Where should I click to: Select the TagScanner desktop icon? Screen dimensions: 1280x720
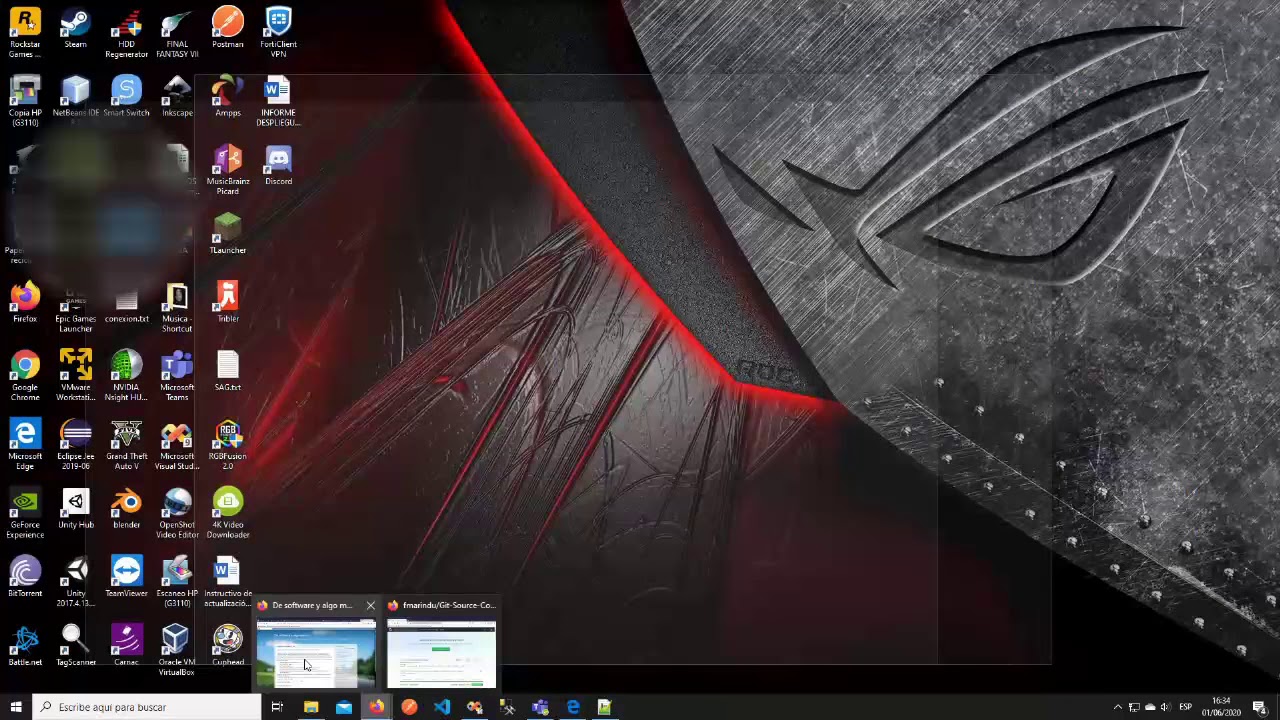pos(75,645)
